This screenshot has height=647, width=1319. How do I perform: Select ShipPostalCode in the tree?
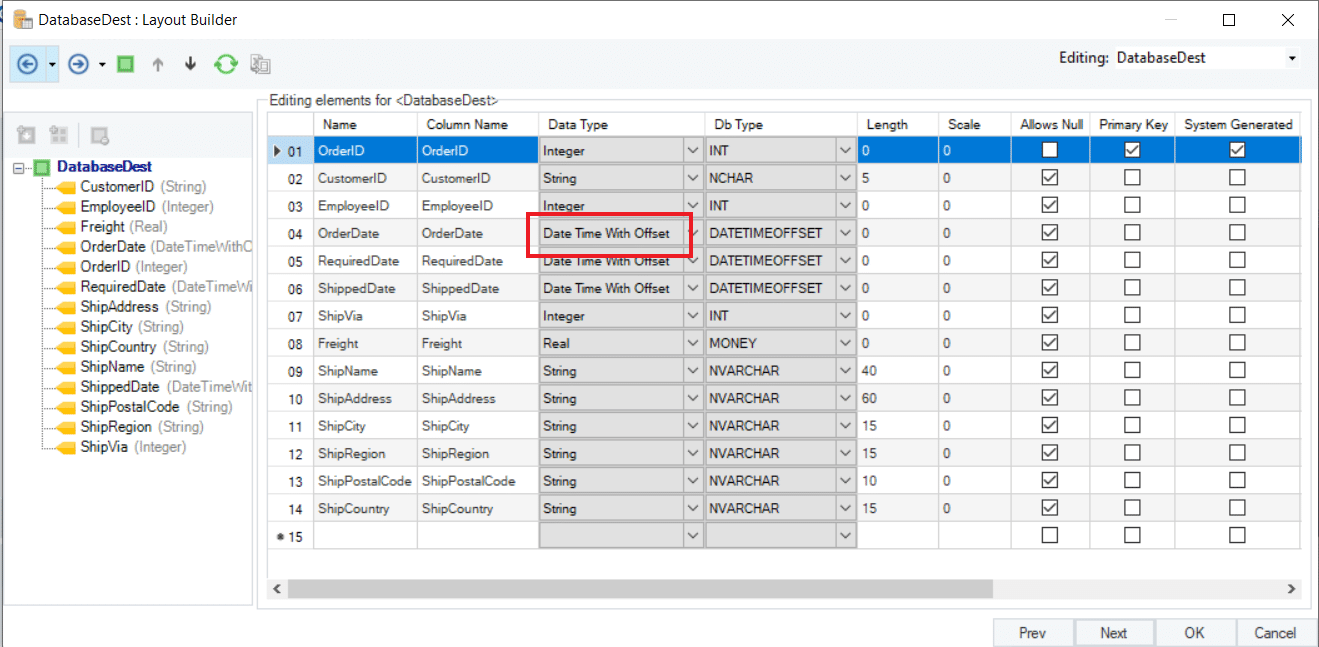129,407
